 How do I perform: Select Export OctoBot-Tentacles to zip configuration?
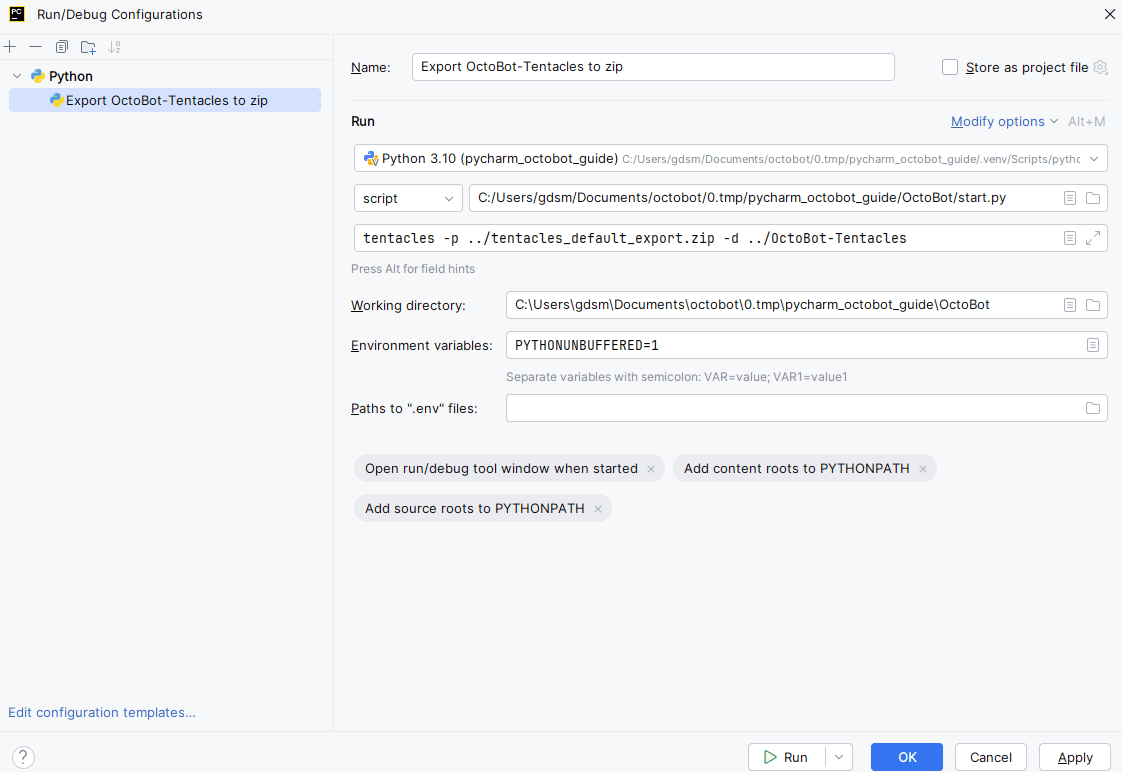click(165, 100)
